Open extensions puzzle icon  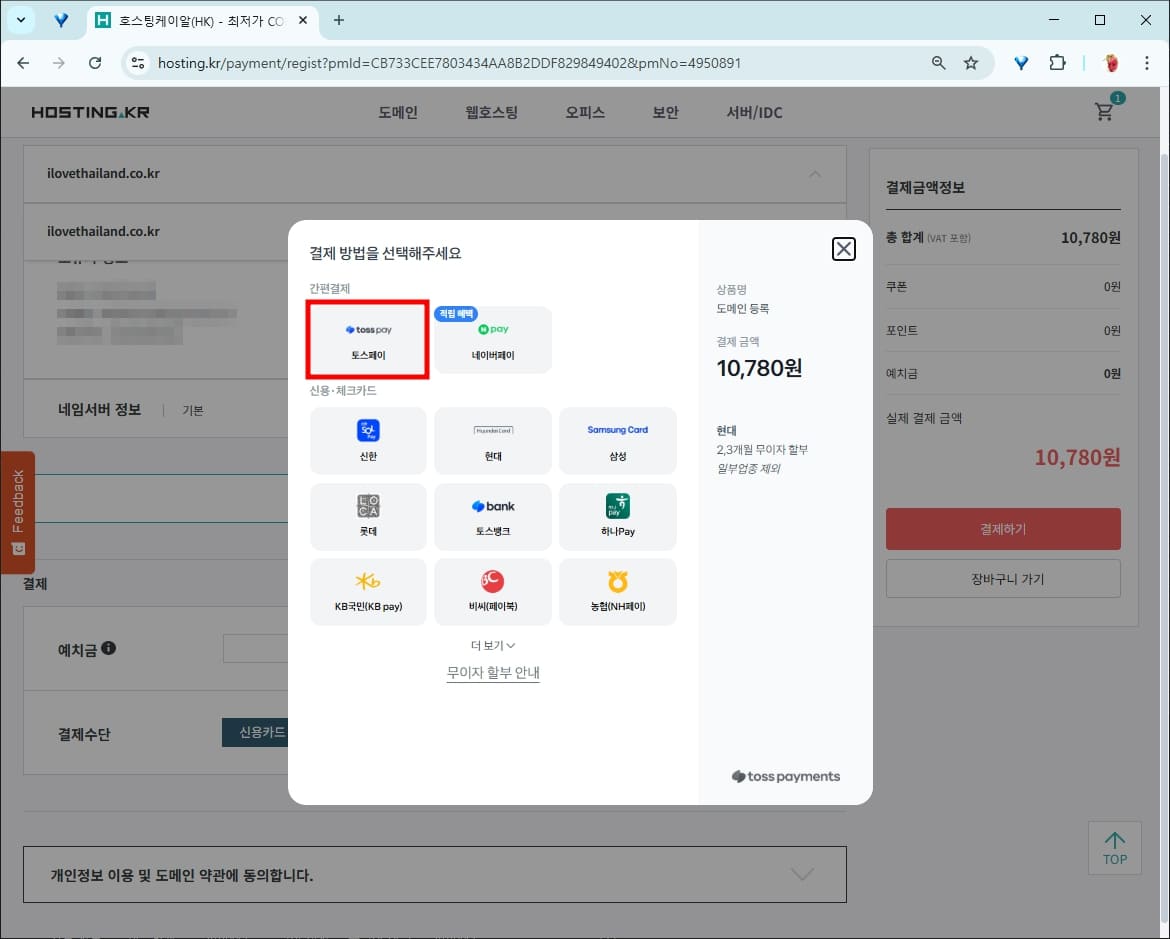pyautogui.click(x=1057, y=63)
